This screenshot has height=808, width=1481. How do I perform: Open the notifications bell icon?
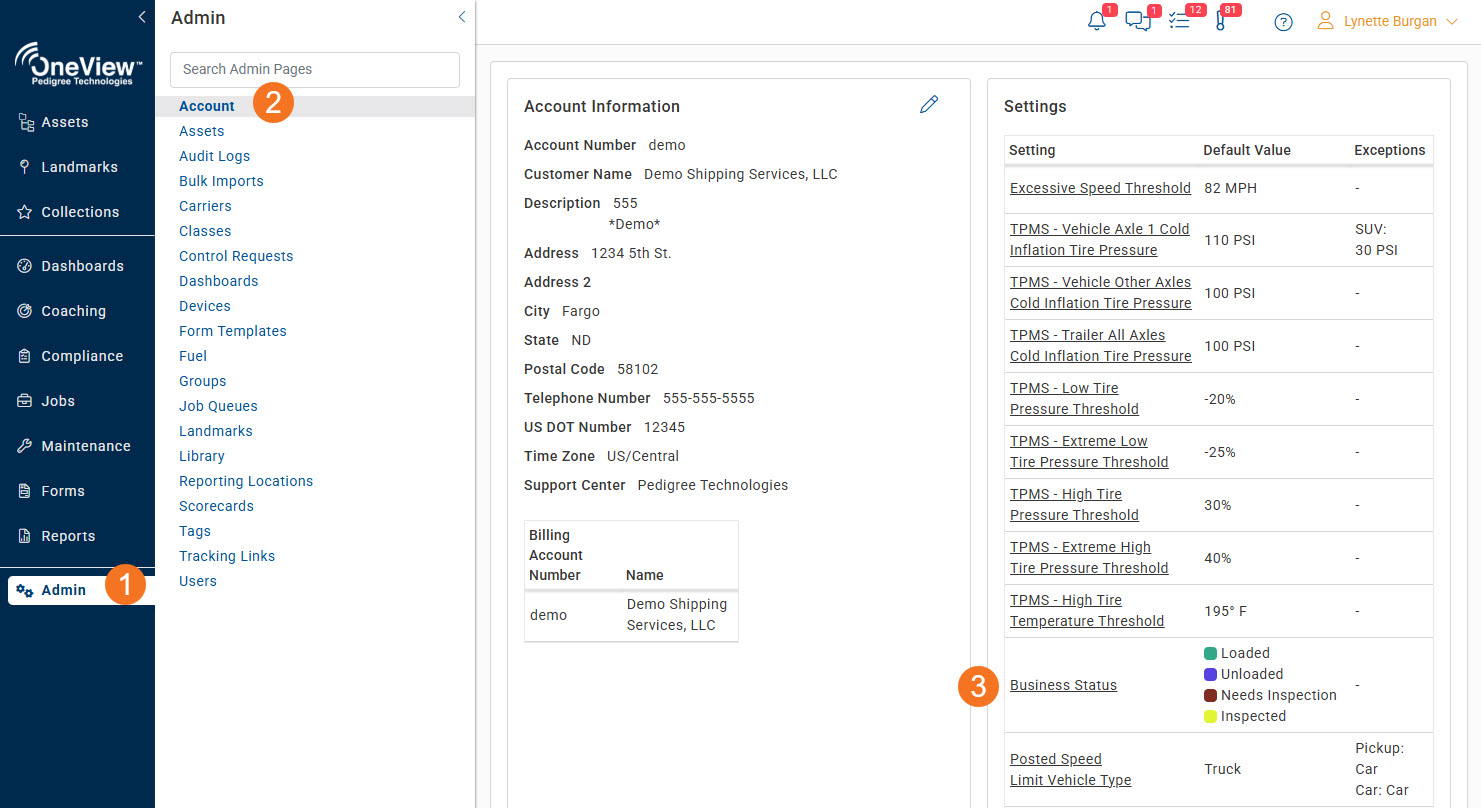1097,22
